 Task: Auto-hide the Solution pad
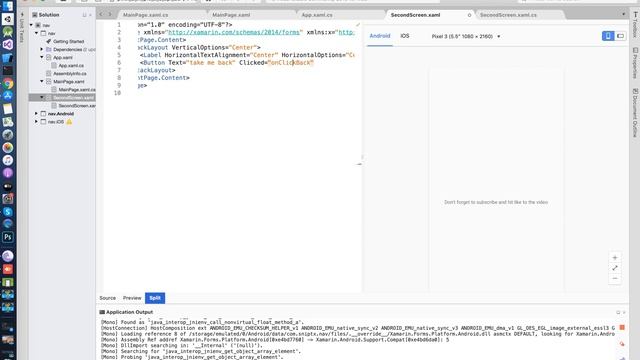coord(84,15)
